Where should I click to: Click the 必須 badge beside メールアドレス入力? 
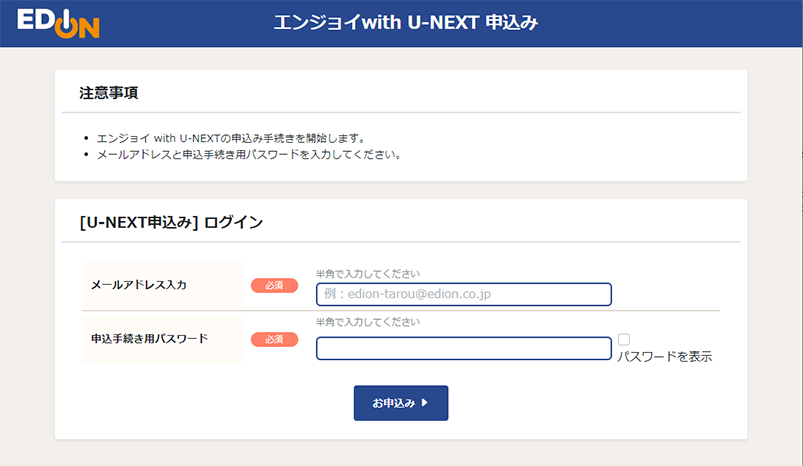point(274,285)
